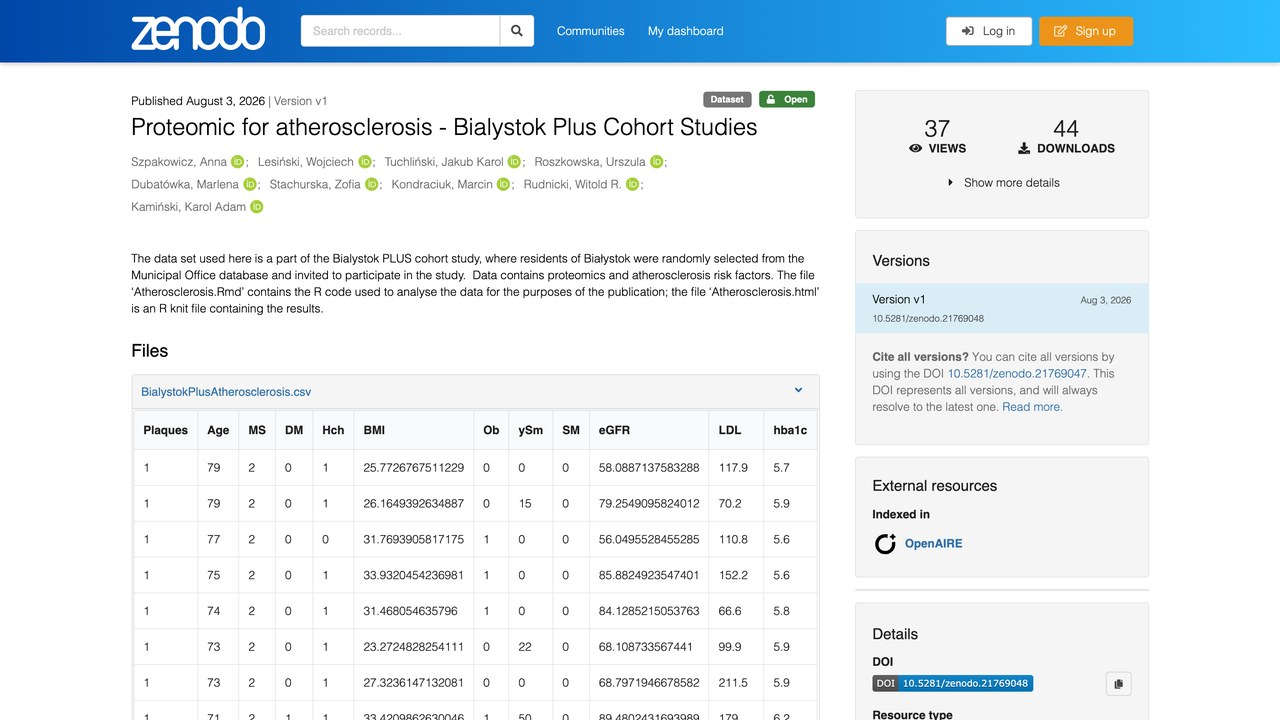Image resolution: width=1280 pixels, height=720 pixels.
Task: Open Zofia Stachurska's ORCID icon
Action: tap(372, 185)
